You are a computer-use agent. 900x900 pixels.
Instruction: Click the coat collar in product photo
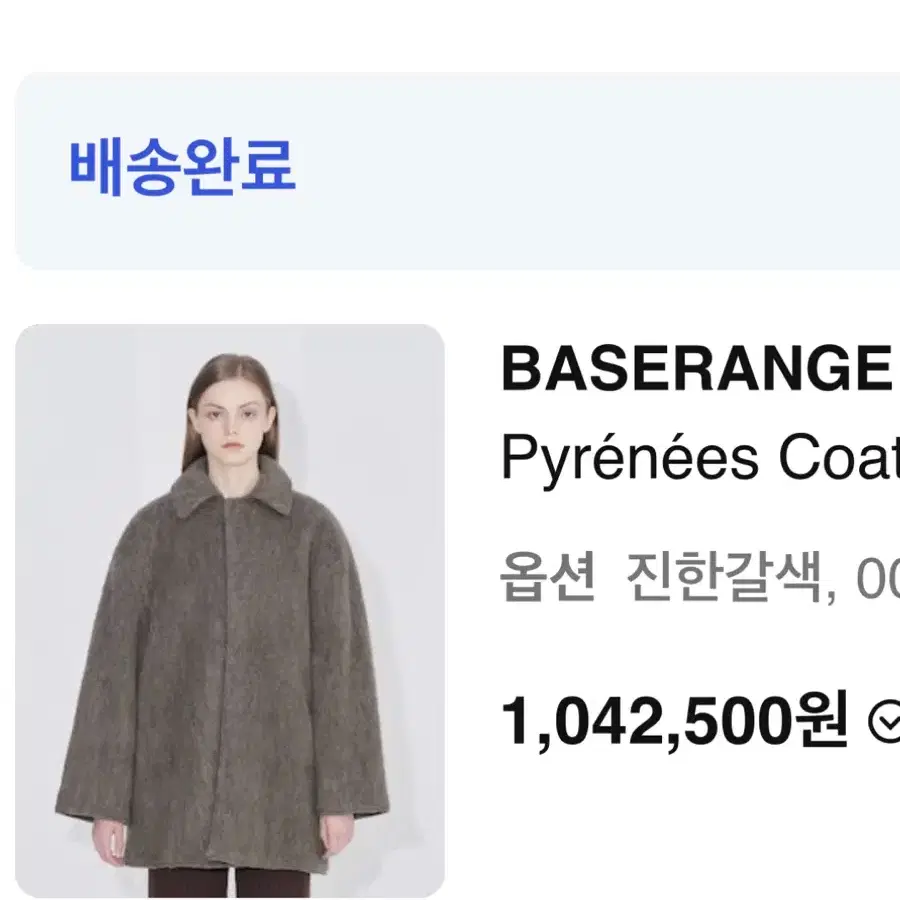[x=232, y=487]
